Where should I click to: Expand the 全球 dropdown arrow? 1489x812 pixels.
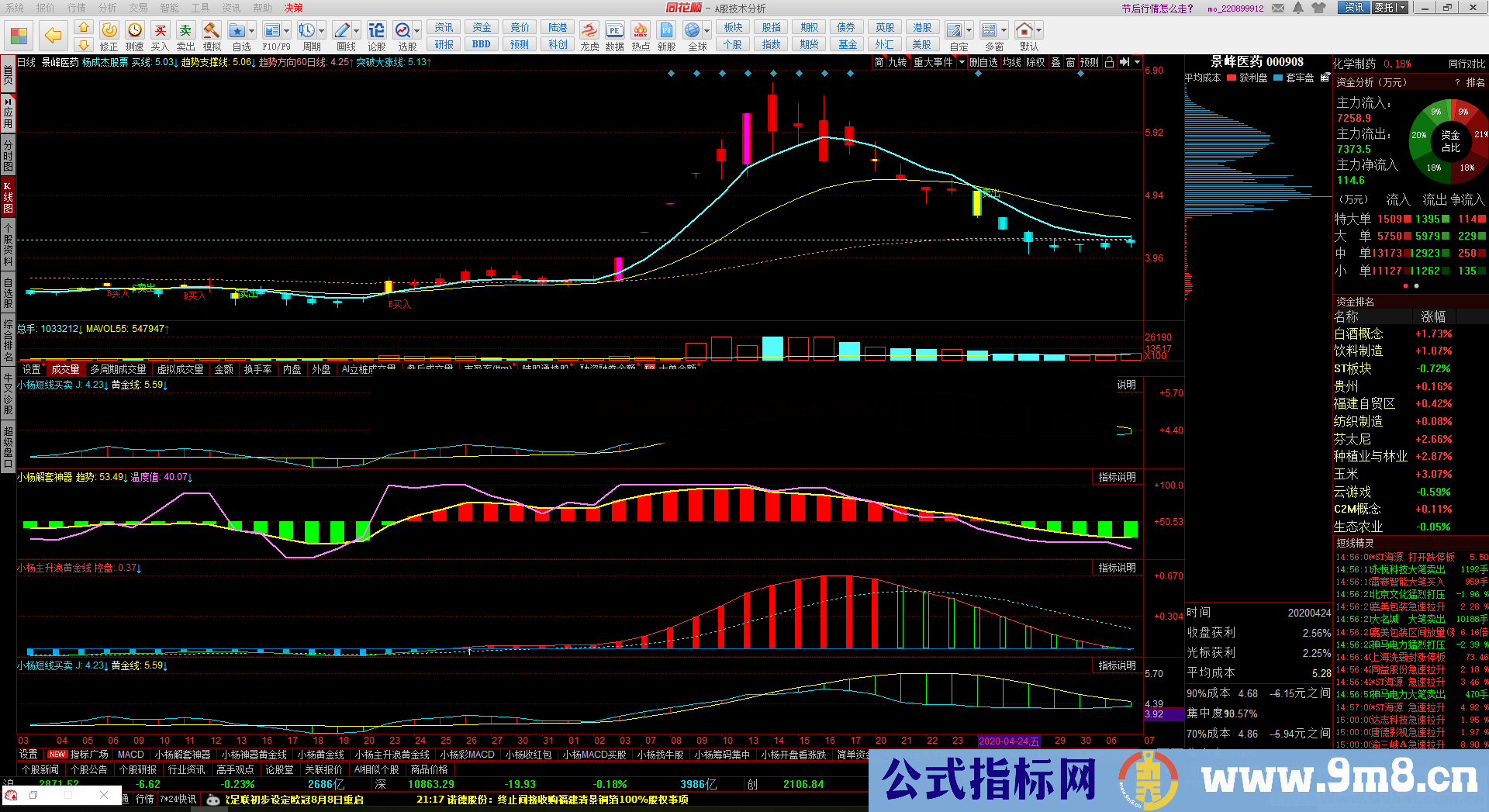point(707,31)
